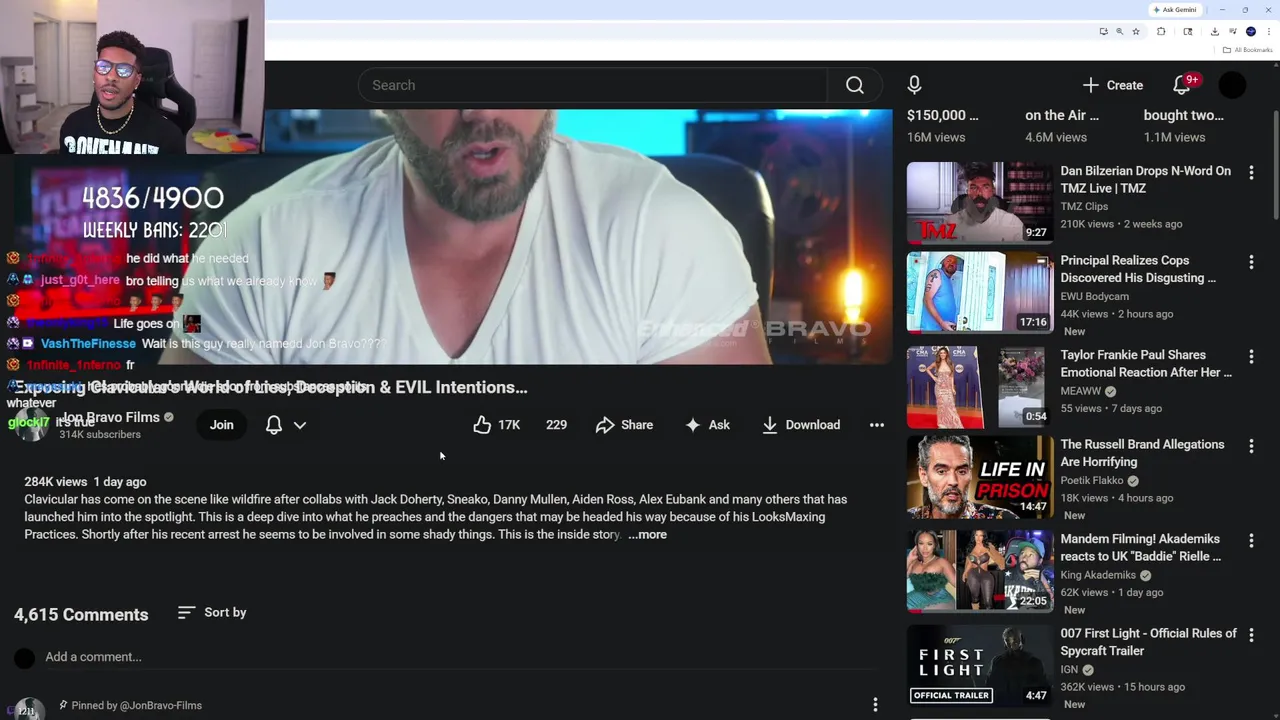Visit TMZ Clips channel name
Image resolution: width=1280 pixels, height=720 pixels.
(1084, 207)
